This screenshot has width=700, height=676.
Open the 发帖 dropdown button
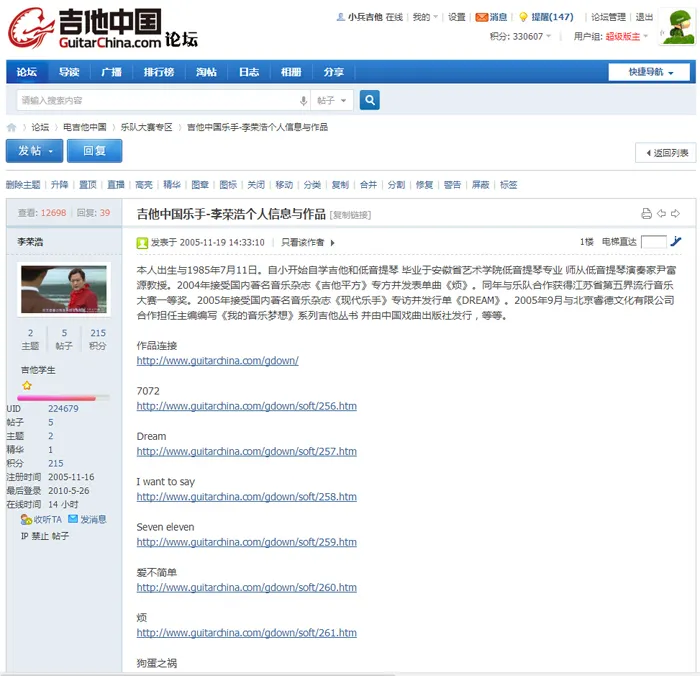coord(34,151)
